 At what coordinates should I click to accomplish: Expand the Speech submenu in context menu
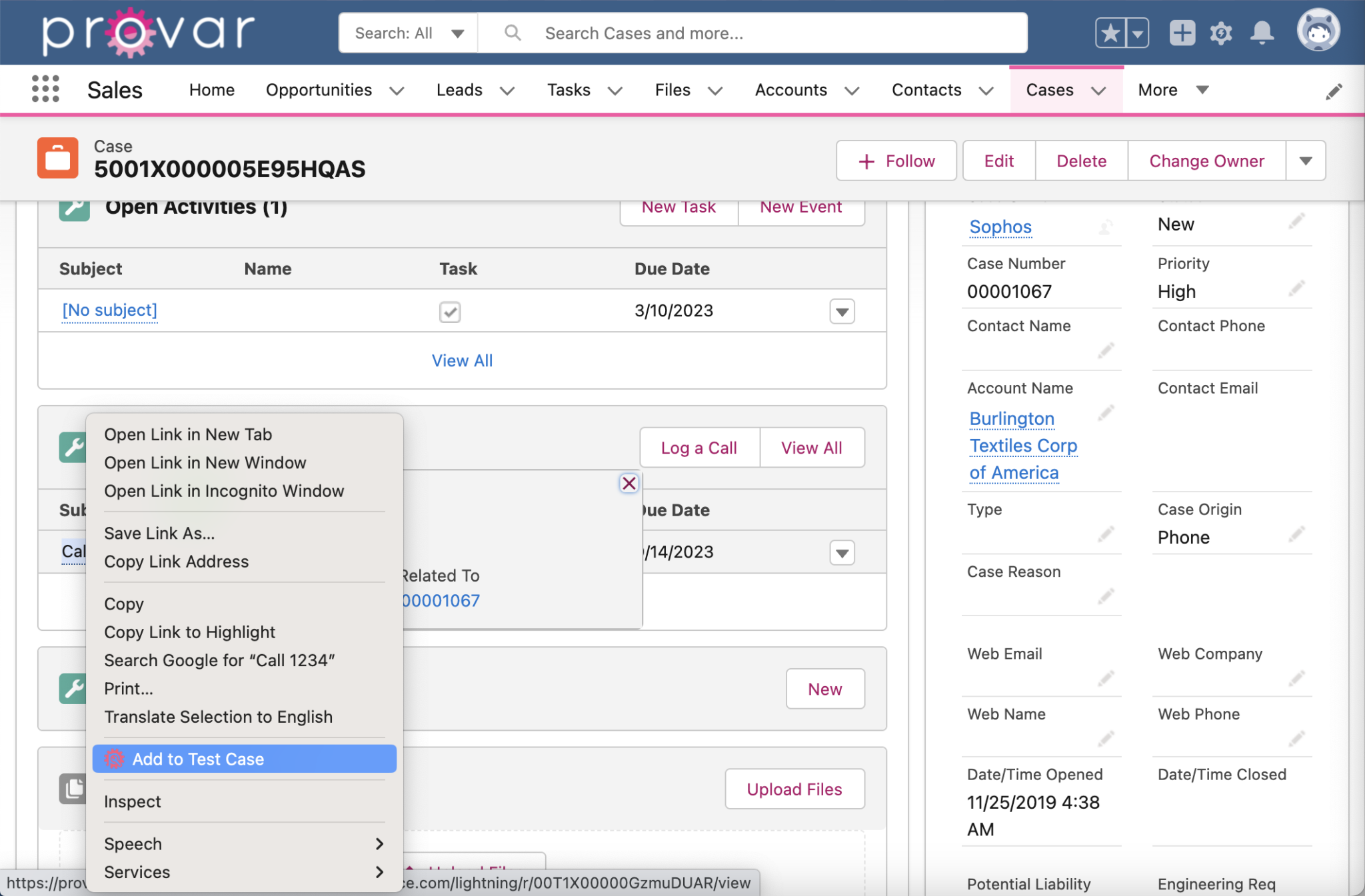[x=245, y=843]
